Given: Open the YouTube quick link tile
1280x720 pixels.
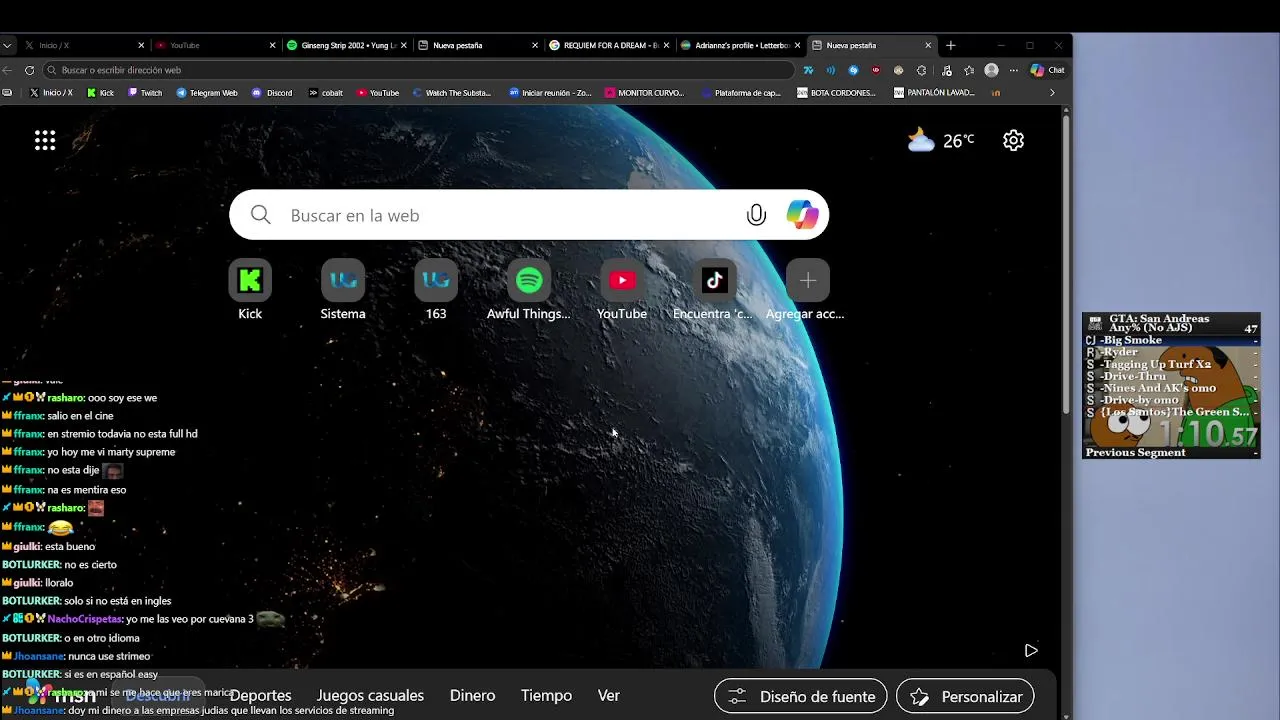Looking at the screenshot, I should (622, 290).
